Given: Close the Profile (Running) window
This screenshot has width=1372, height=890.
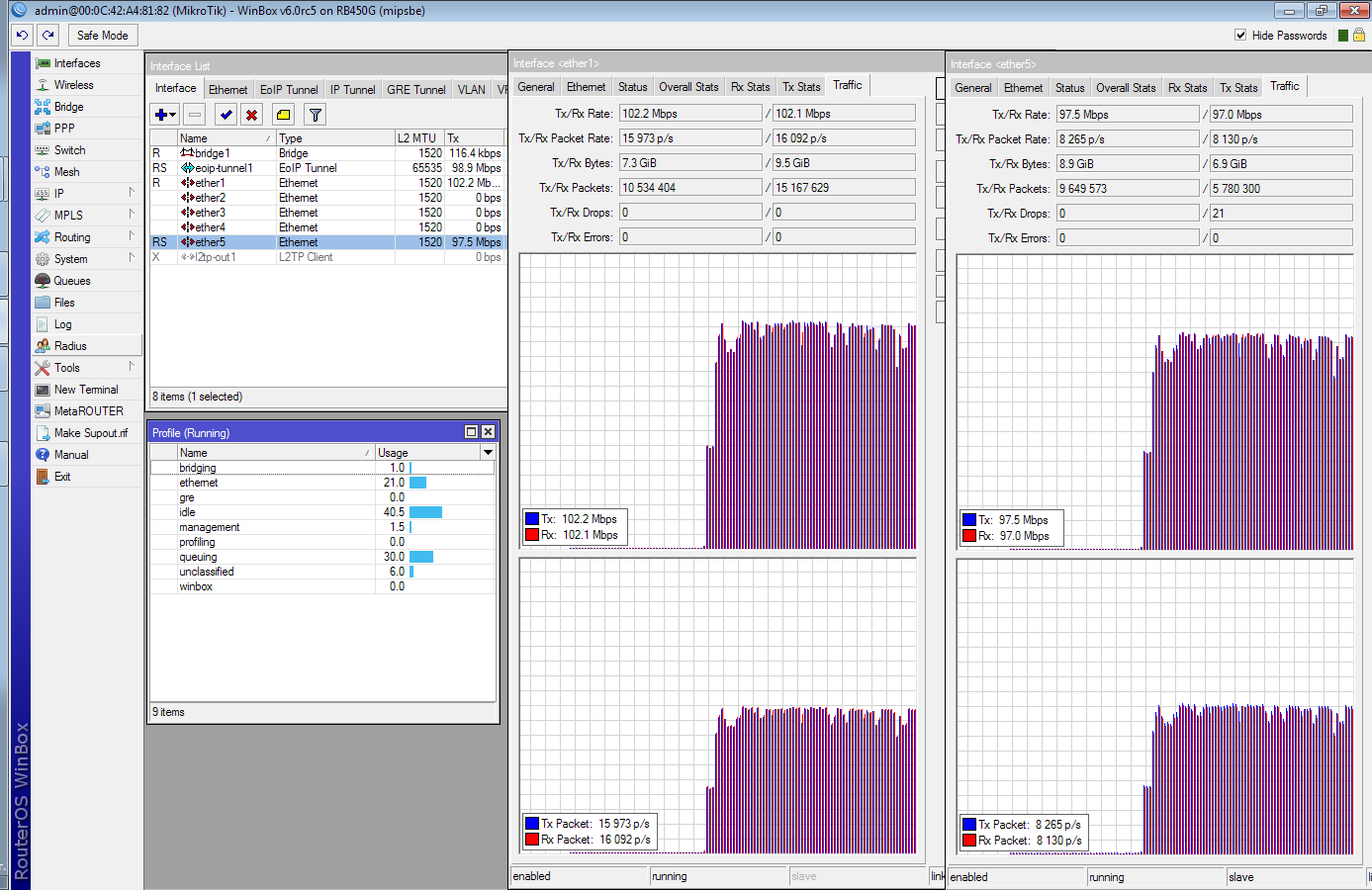Looking at the screenshot, I should click(488, 432).
